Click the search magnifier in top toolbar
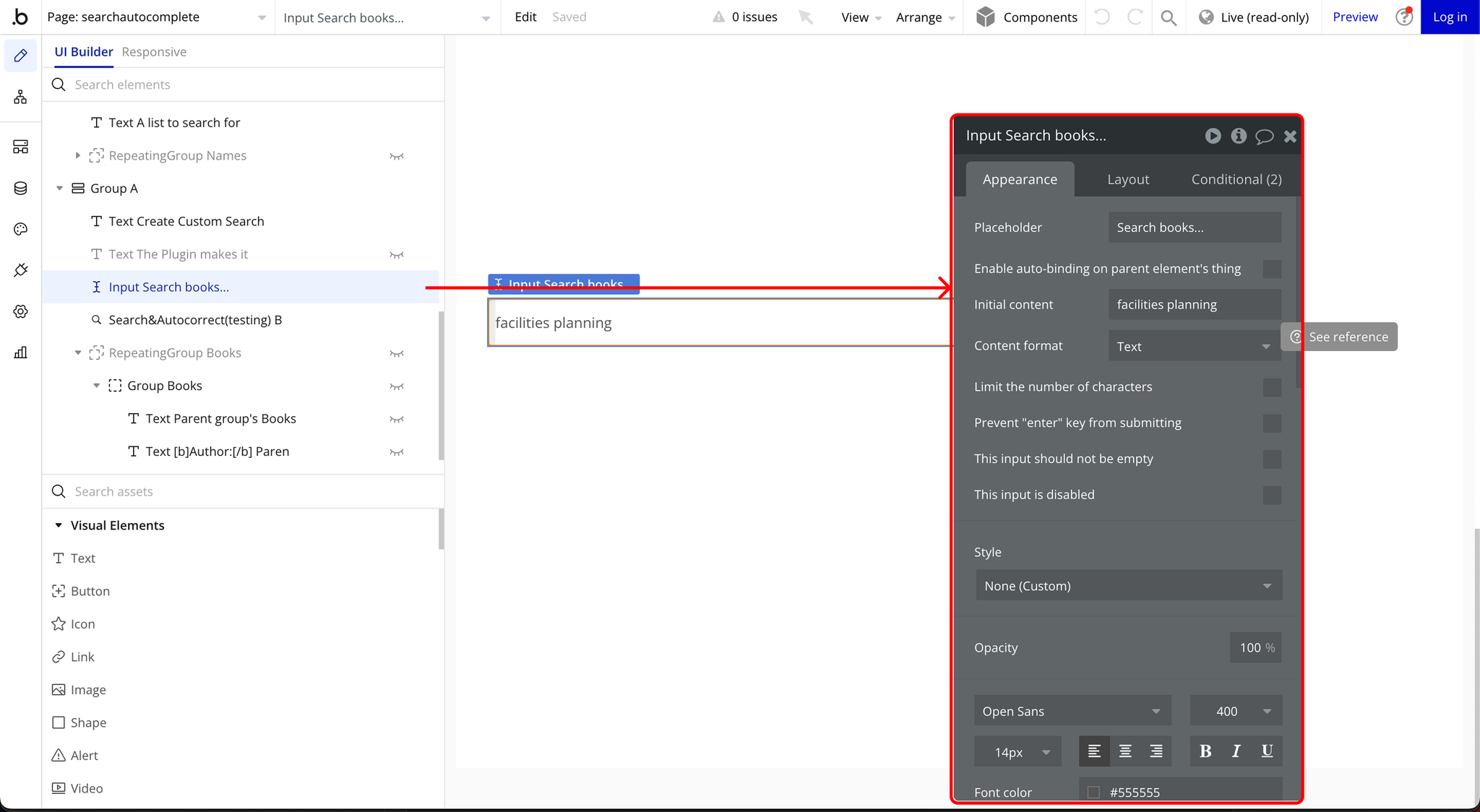The width and height of the screenshot is (1480, 812). tap(1169, 17)
